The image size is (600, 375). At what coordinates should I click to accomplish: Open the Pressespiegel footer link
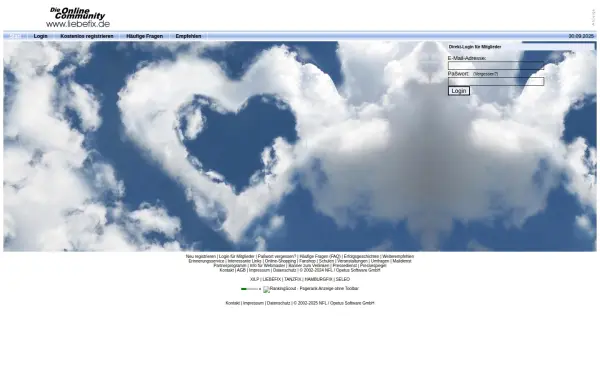373,266
